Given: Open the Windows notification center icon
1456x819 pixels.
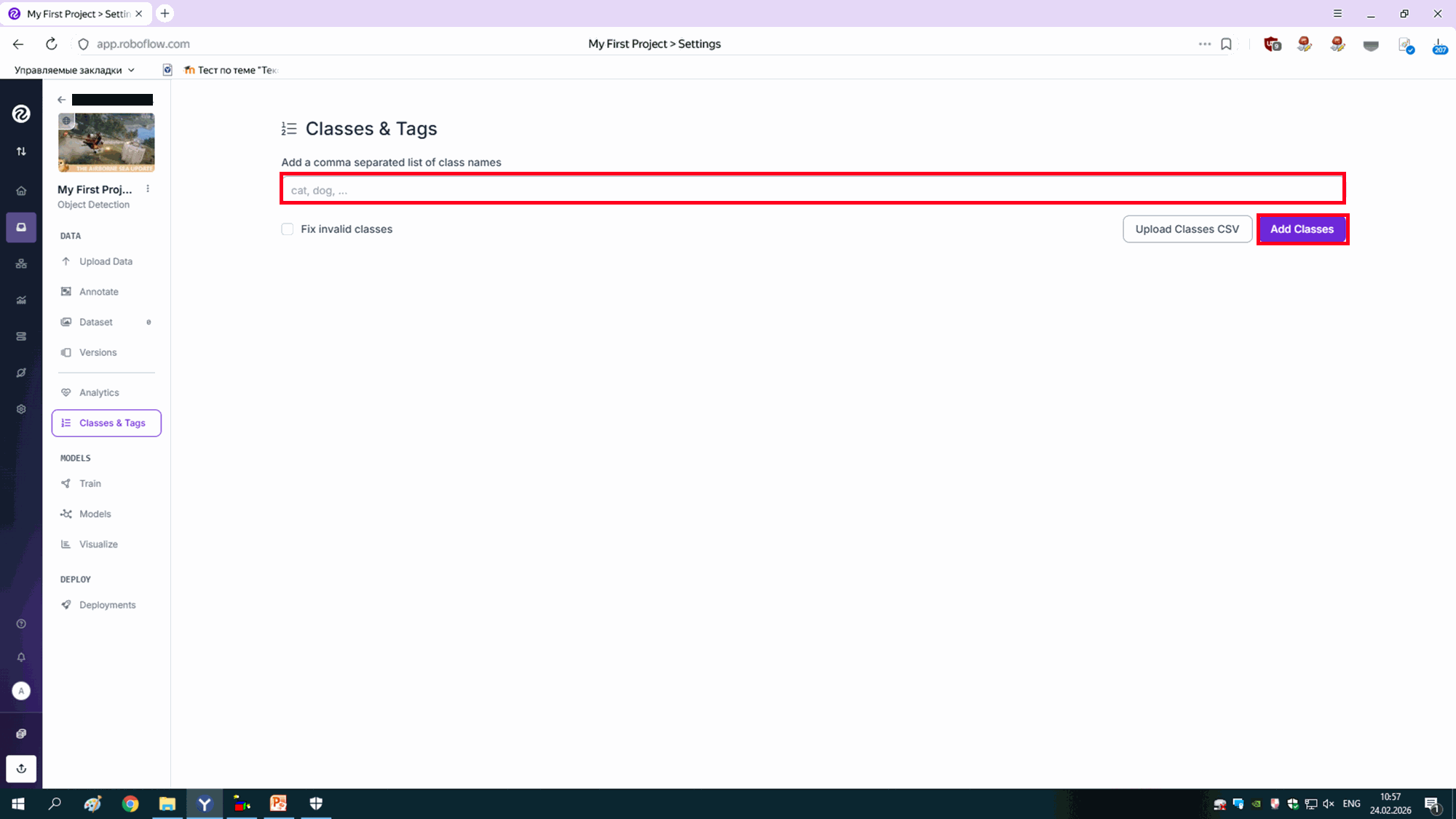Looking at the screenshot, I should pyautogui.click(x=1432, y=804).
